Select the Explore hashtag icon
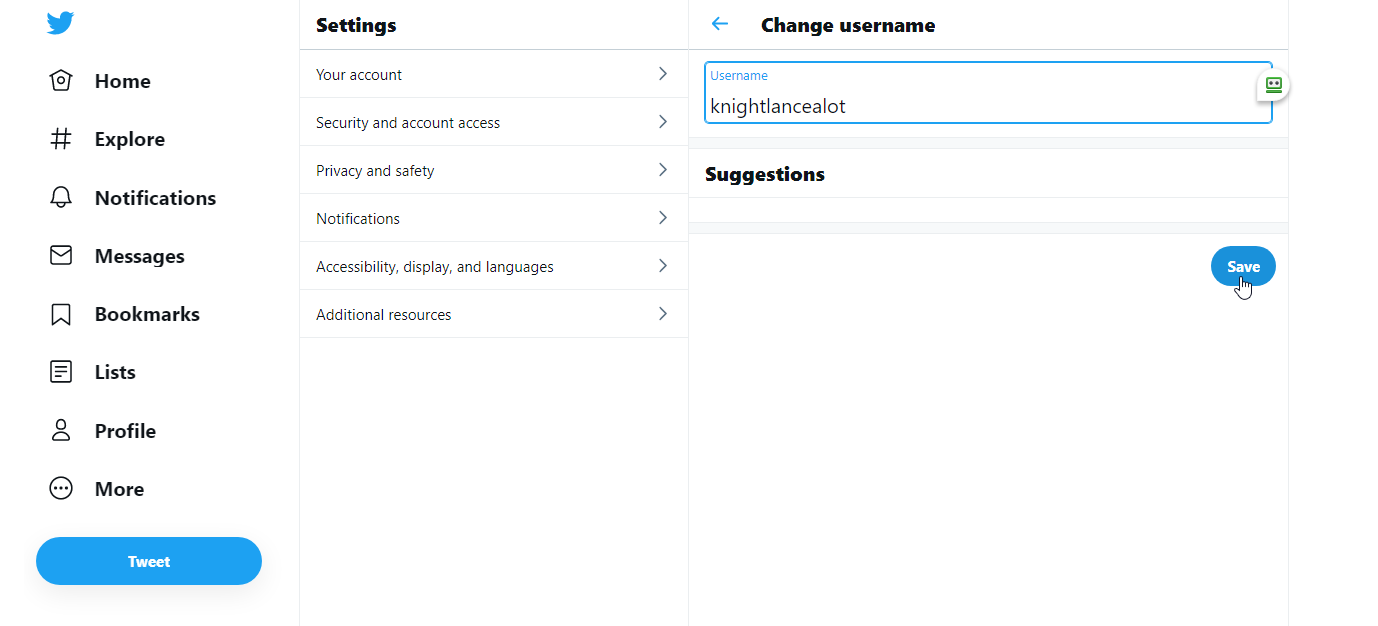 (x=61, y=139)
